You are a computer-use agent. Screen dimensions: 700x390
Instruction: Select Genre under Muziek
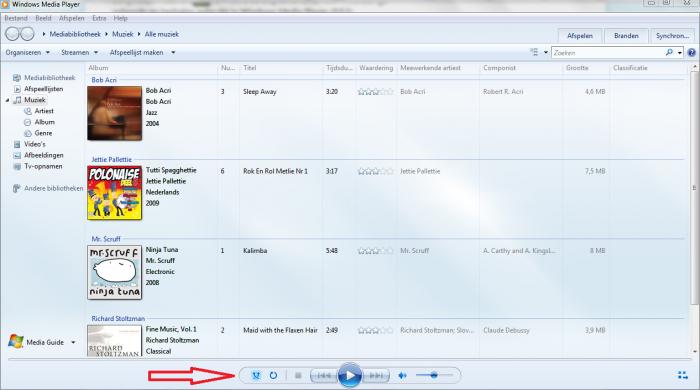pyautogui.click(x=38, y=133)
